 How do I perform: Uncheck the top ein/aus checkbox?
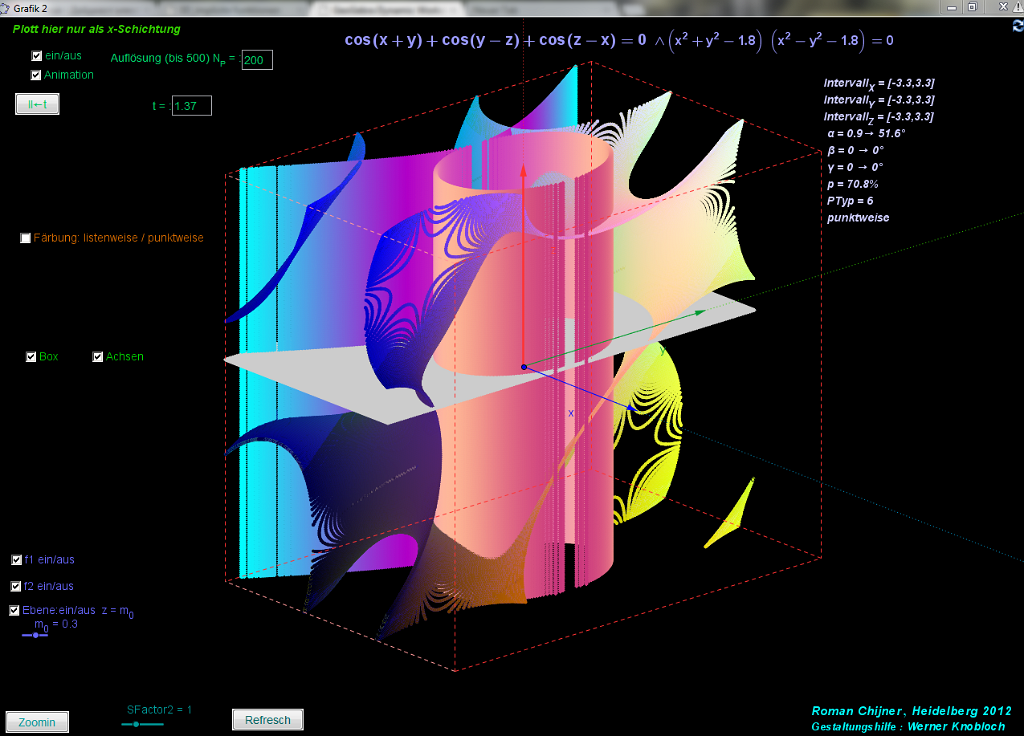pyautogui.click(x=37, y=56)
